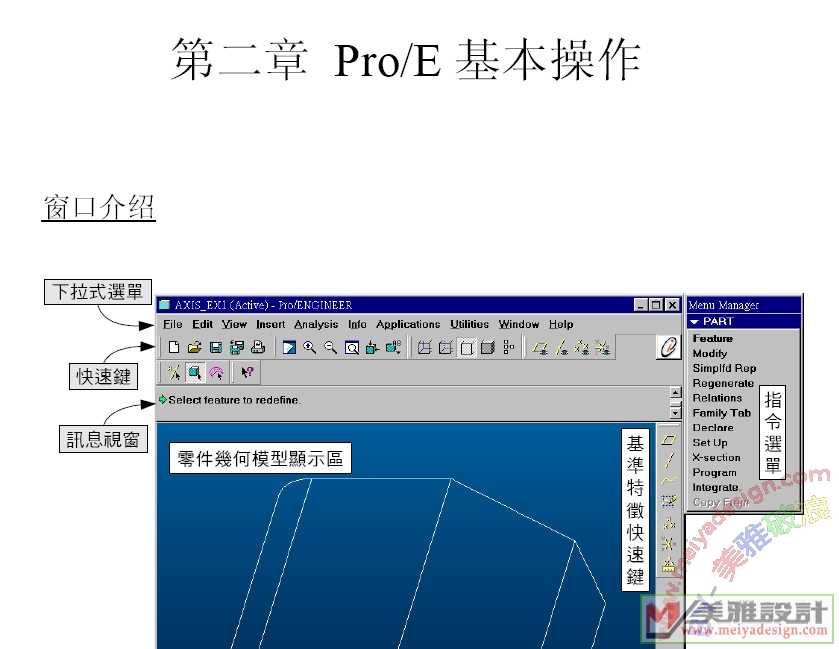Screen dimensions: 839x649
Task: Click the Orient model icon
Action: (x=372, y=348)
